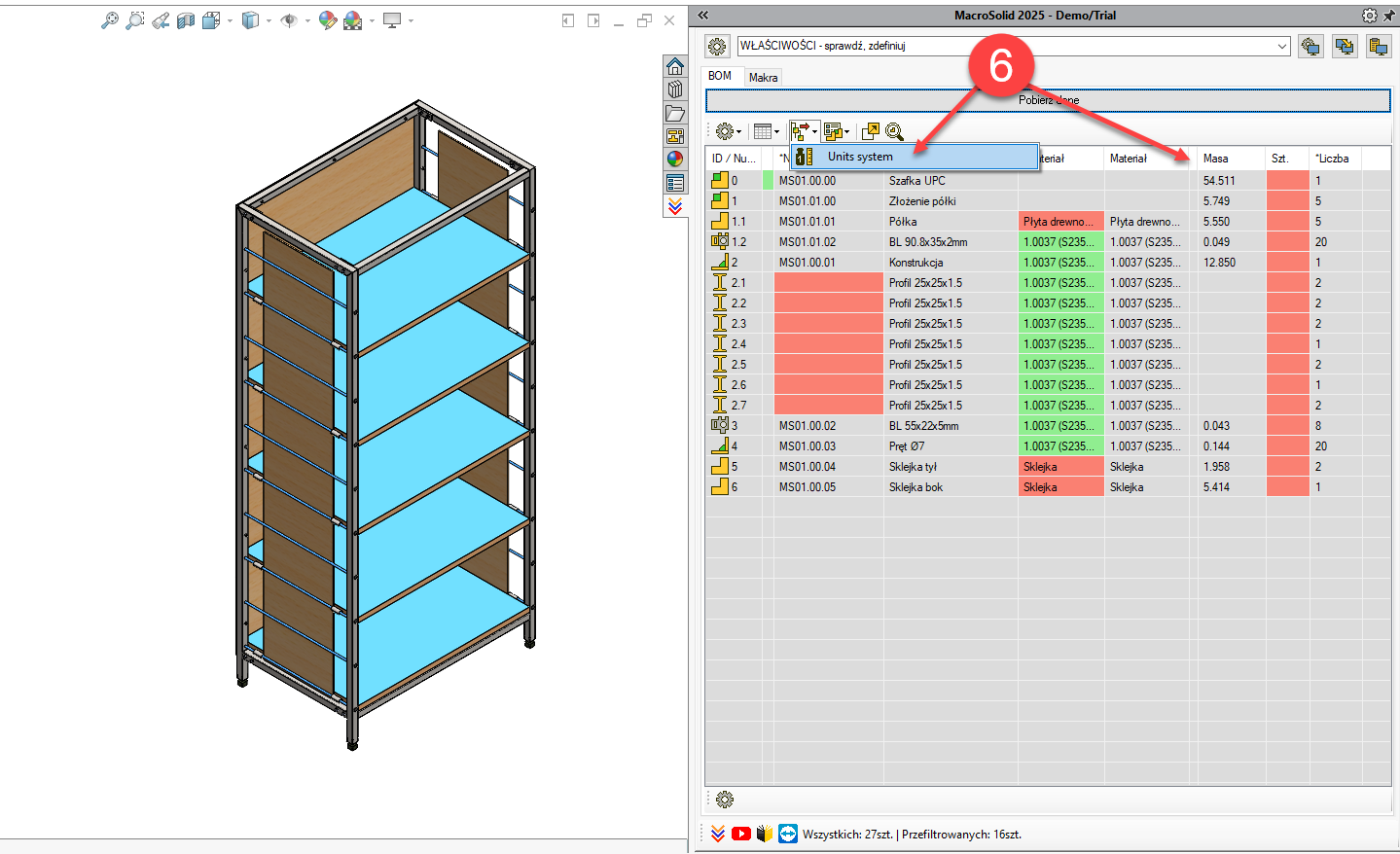Open the table columns layout dropdown
The height and width of the screenshot is (854, 1400).
766,131
